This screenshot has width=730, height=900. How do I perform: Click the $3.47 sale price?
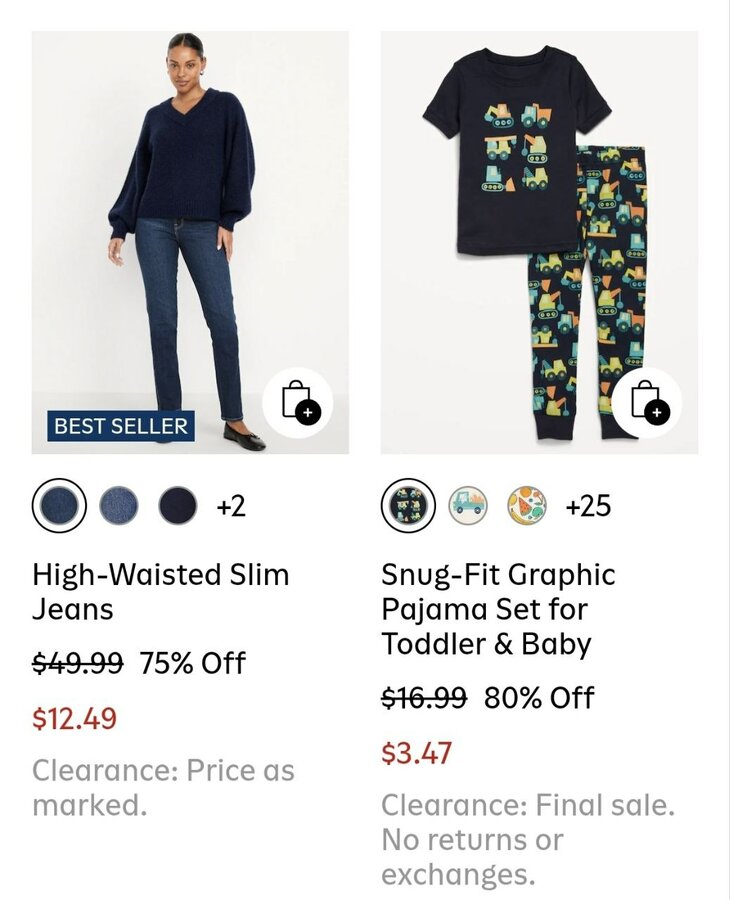click(x=416, y=752)
